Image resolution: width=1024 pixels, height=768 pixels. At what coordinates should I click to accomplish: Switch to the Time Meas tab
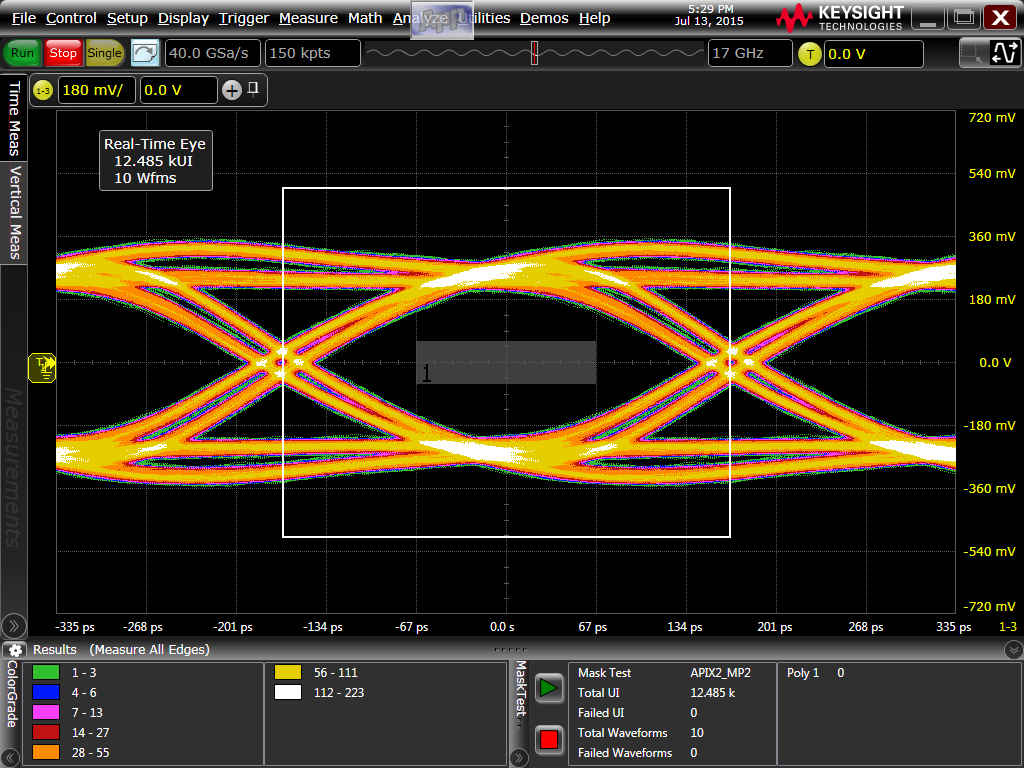14,118
